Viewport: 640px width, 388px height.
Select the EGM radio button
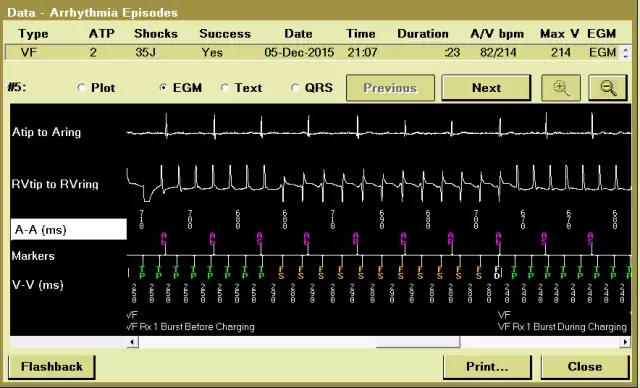tap(163, 88)
